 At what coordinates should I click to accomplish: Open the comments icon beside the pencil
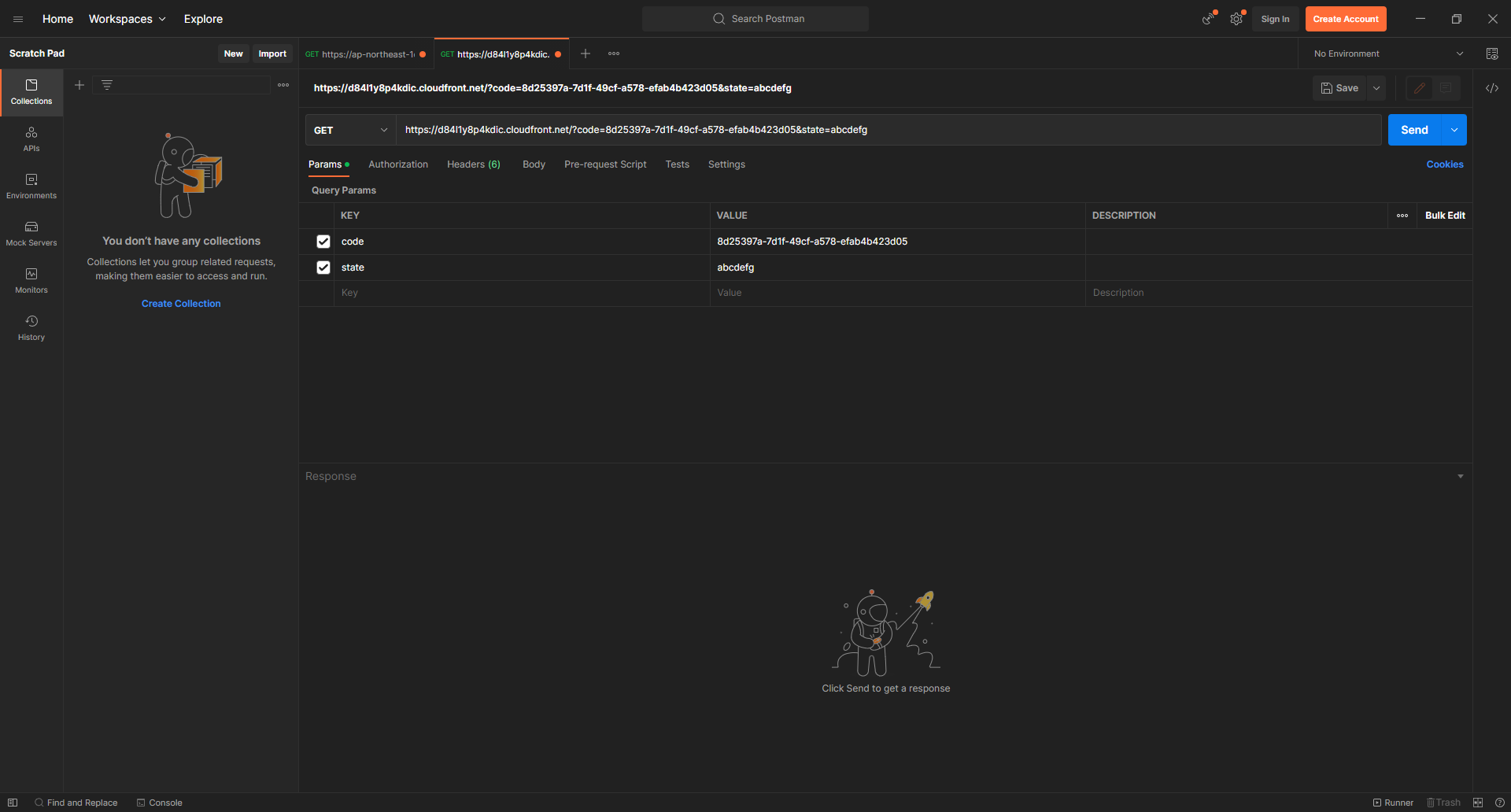click(1446, 88)
